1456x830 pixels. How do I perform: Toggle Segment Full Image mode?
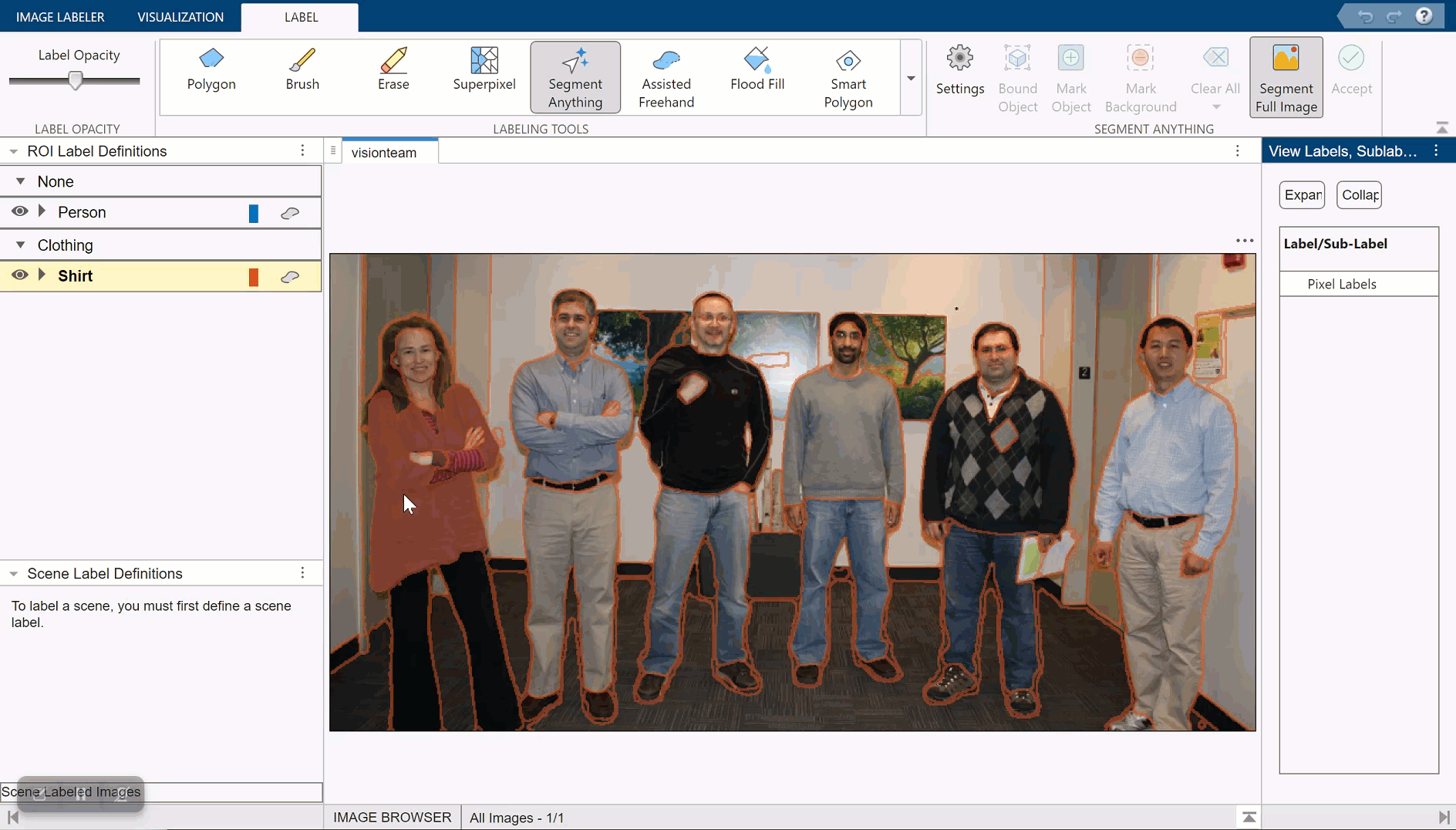[x=1286, y=78]
